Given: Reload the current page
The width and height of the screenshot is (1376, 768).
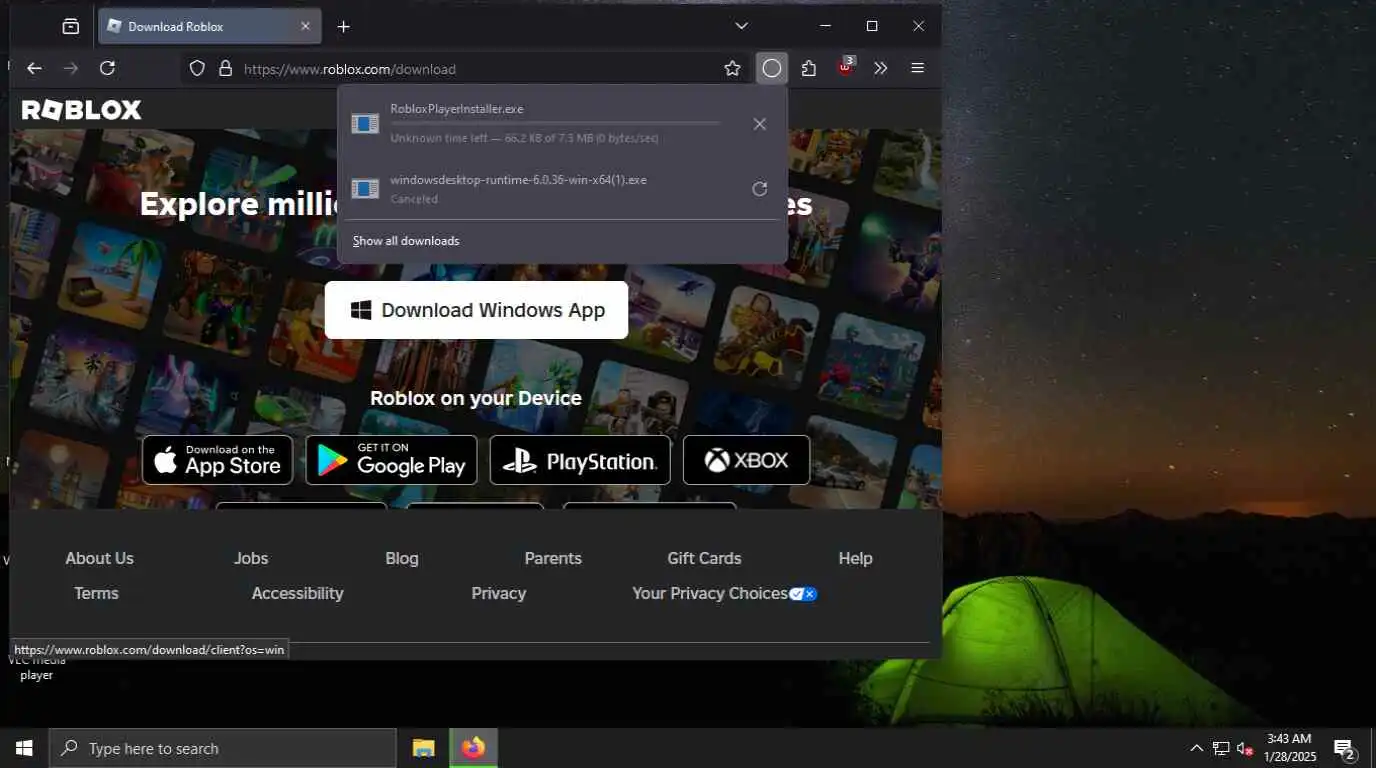Looking at the screenshot, I should (x=107, y=68).
